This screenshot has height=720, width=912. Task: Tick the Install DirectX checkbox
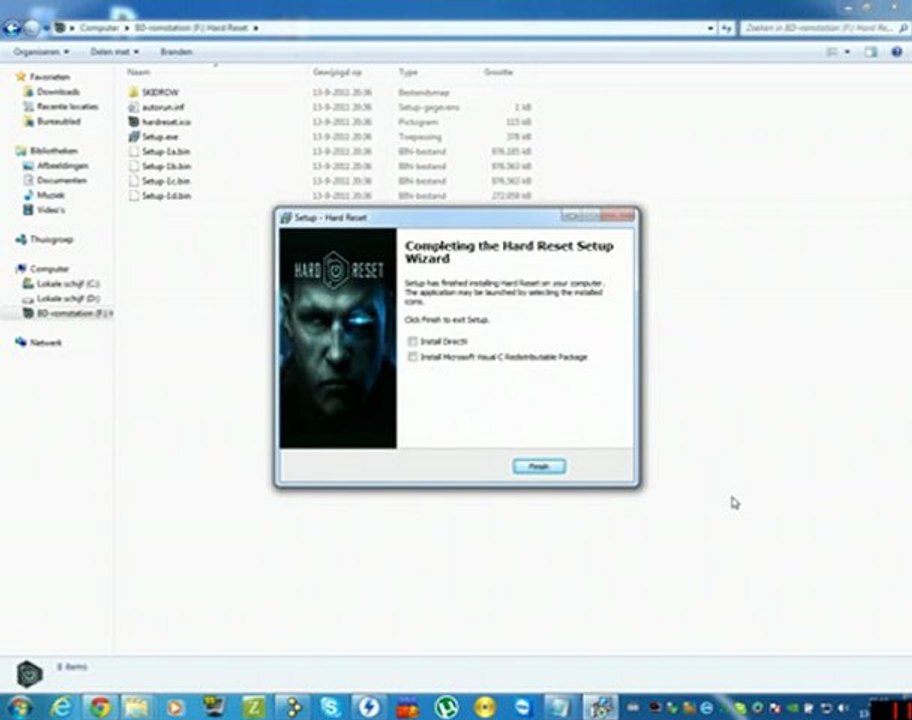coord(412,341)
